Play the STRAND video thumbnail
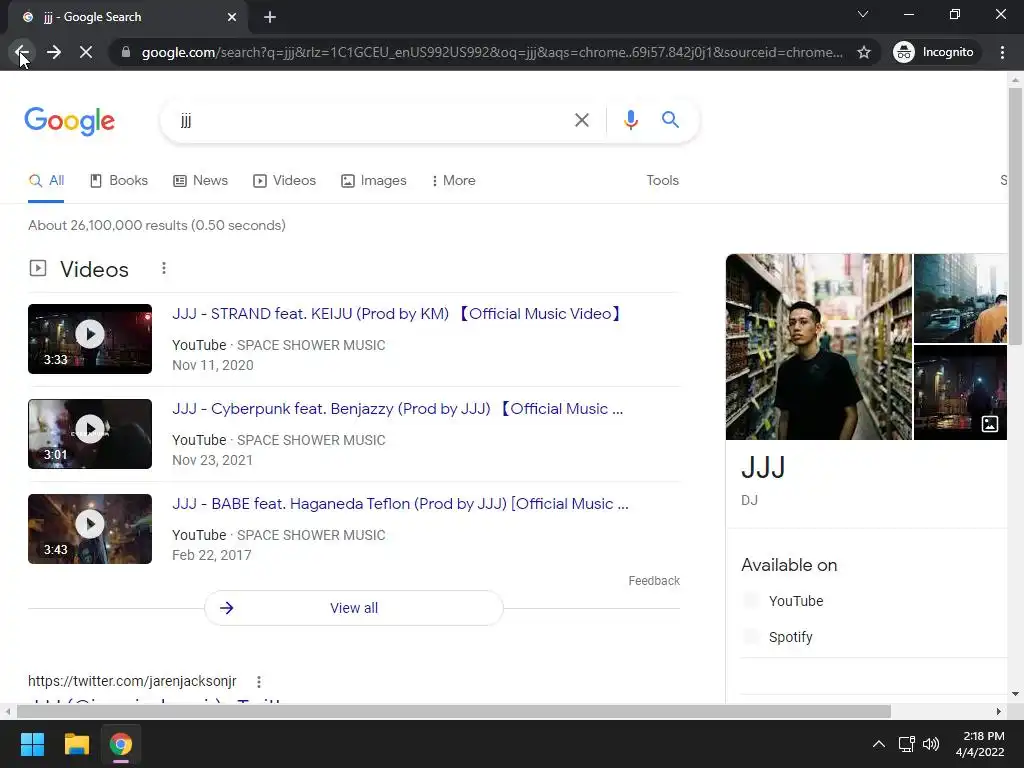Screen dimensions: 1024x768 point(90,339)
